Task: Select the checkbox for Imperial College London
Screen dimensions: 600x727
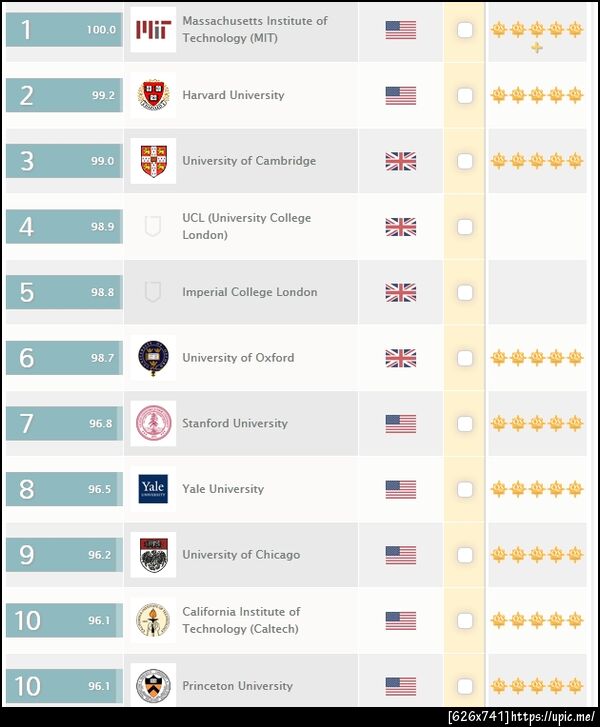Action: (465, 292)
